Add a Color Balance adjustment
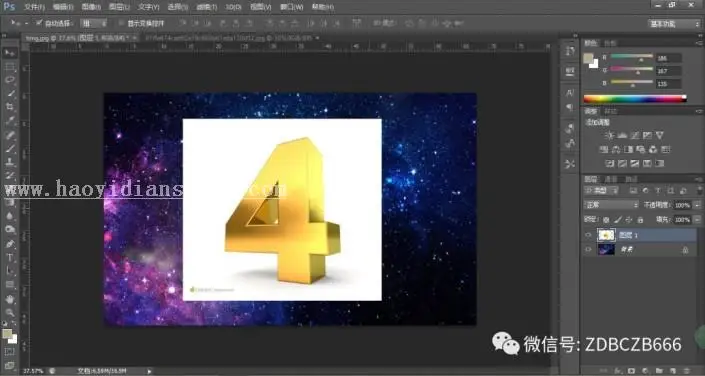 (x=616, y=149)
